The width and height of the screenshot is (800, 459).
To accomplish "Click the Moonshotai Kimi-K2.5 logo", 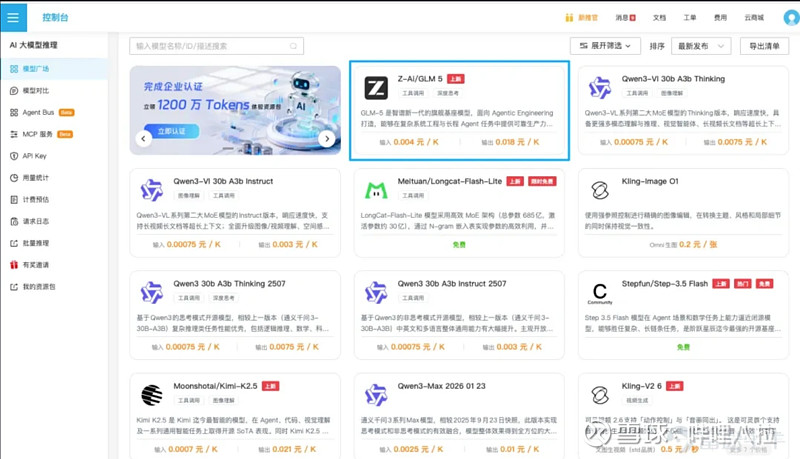I will 152,395.
